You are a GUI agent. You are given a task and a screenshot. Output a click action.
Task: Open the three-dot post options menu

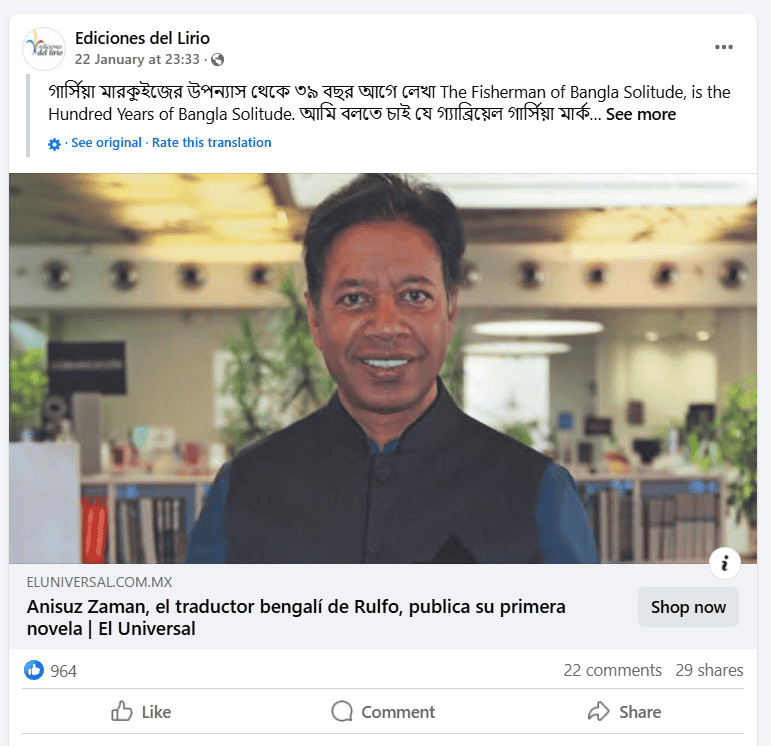click(724, 47)
